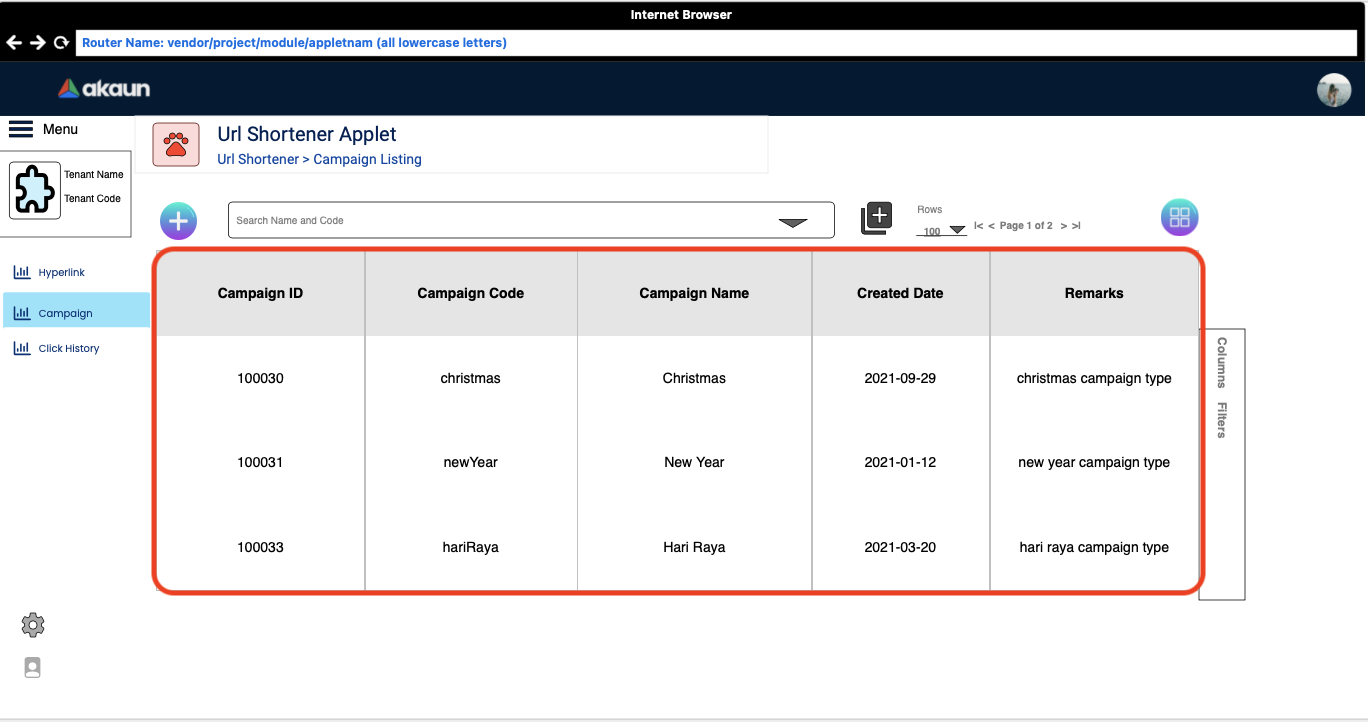The image size is (1368, 722).
Task: Open the hamburger Menu icon
Action: [x=21, y=129]
